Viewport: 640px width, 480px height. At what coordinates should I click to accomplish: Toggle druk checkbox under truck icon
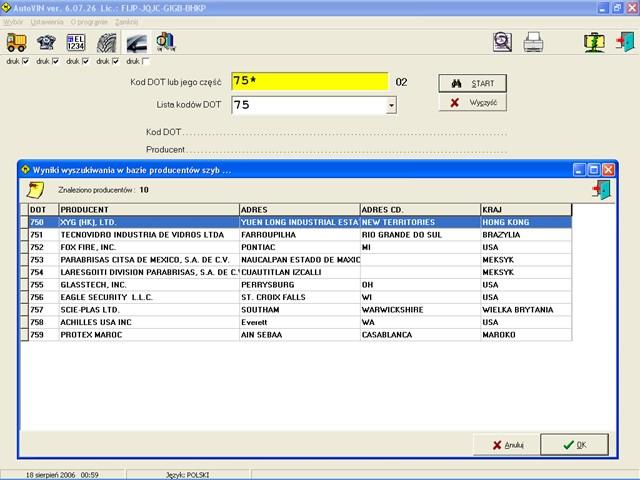(26, 61)
